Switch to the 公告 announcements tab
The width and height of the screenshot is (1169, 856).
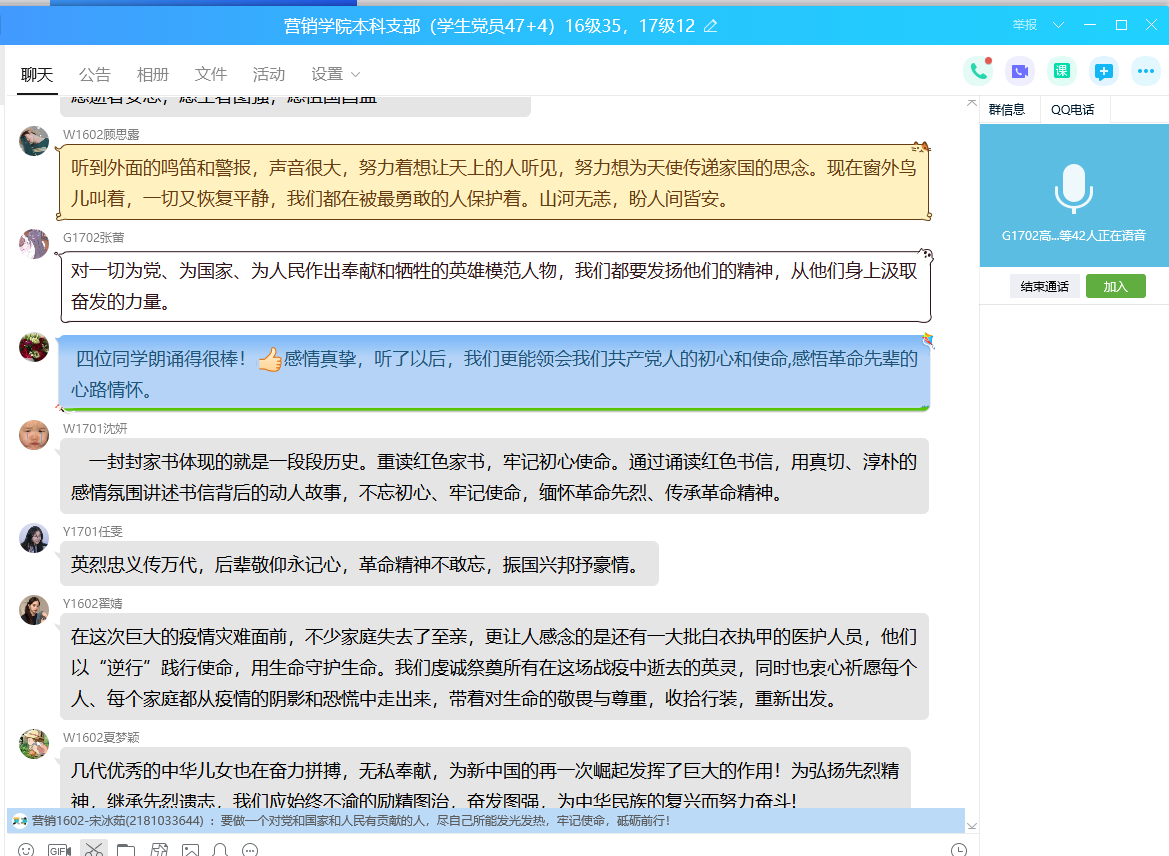tap(95, 74)
